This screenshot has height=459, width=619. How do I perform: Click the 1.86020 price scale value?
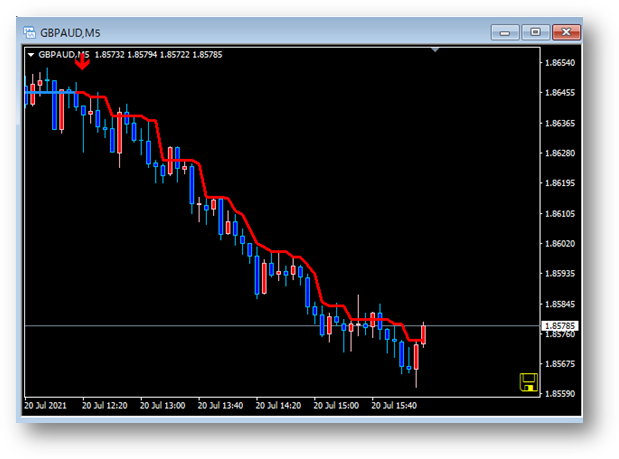point(560,244)
